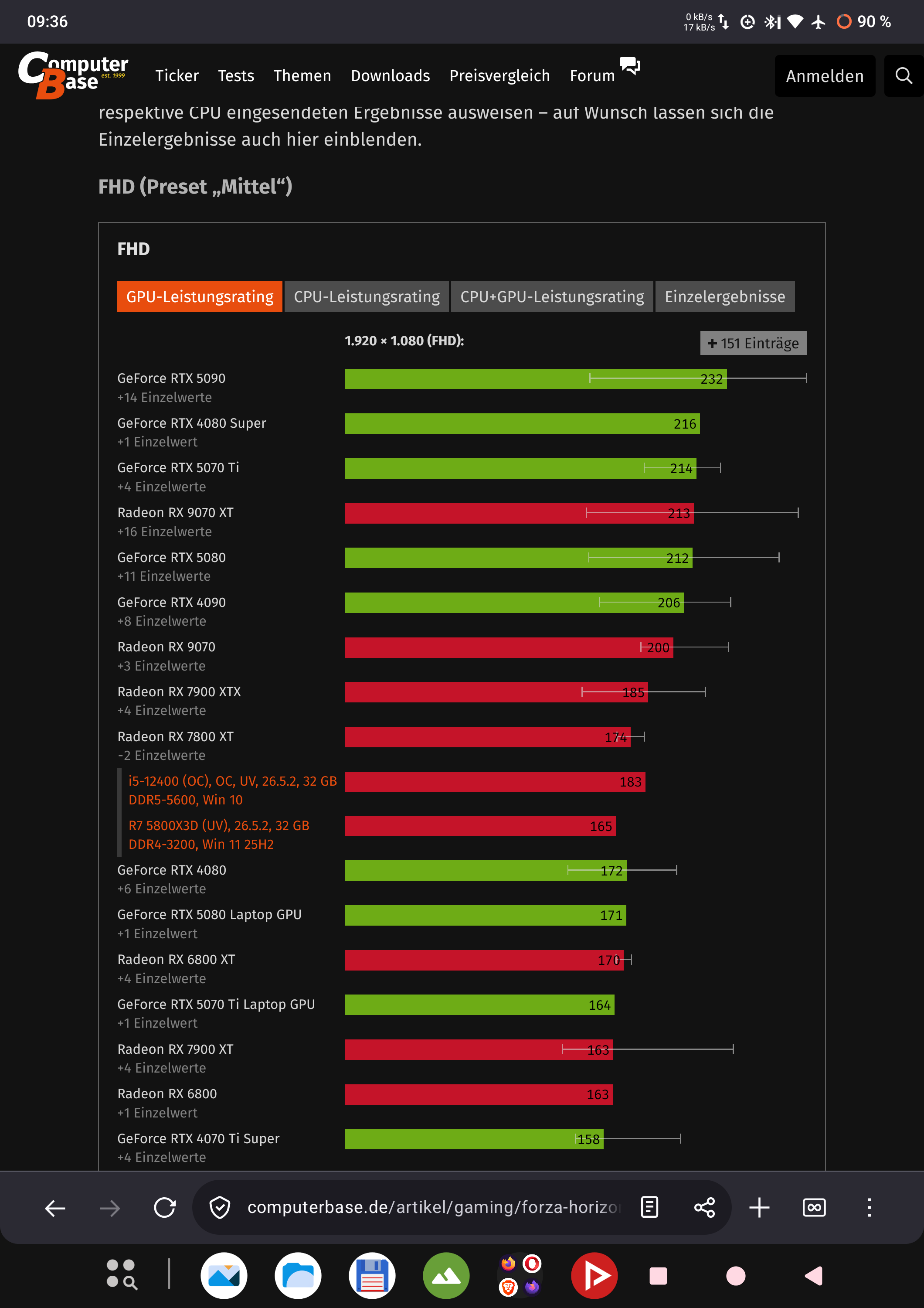924x1308 pixels.
Task: Tap the circle home navigation button
Action: [736, 1276]
